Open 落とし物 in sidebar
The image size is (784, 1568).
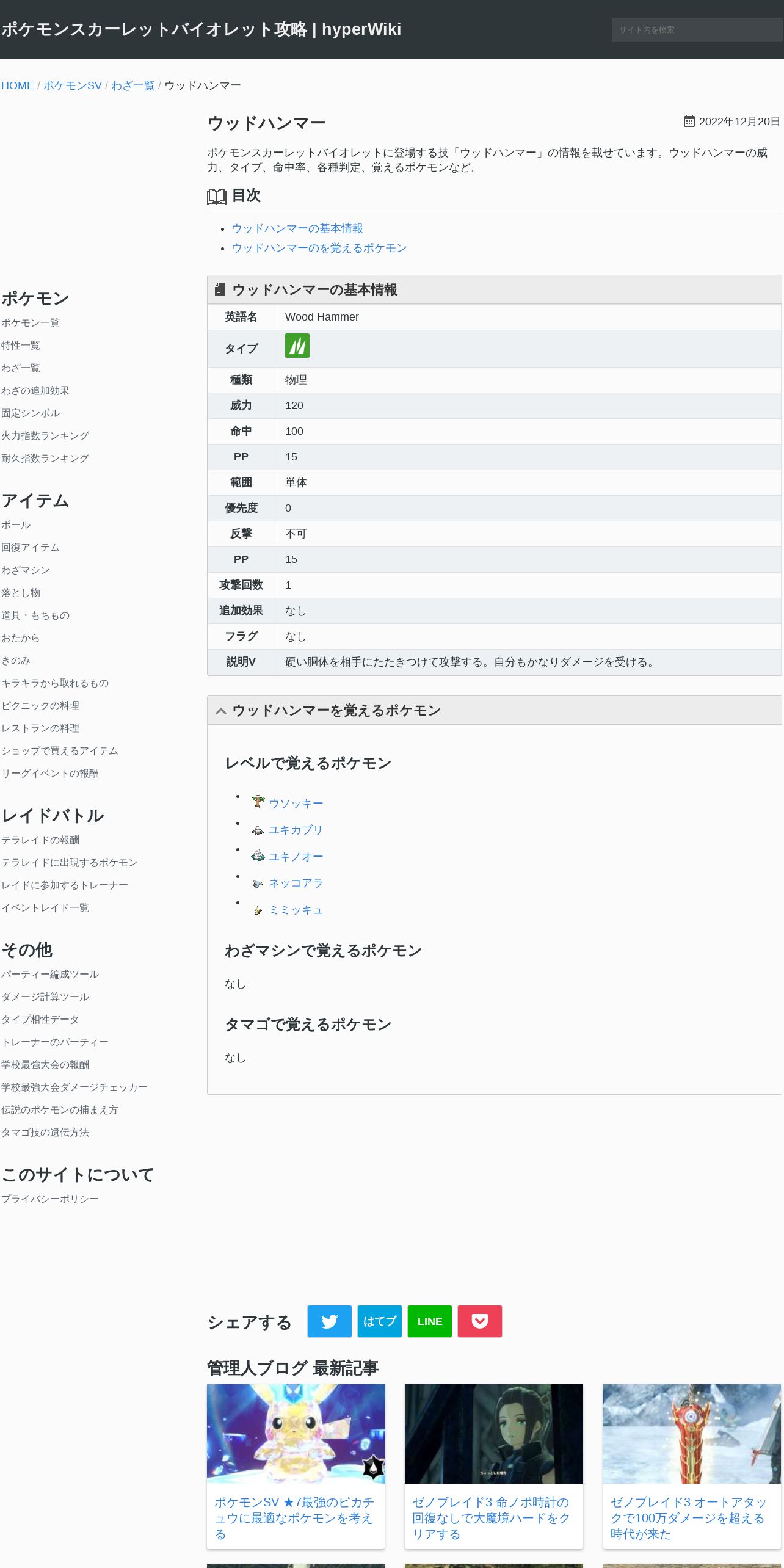coord(21,593)
